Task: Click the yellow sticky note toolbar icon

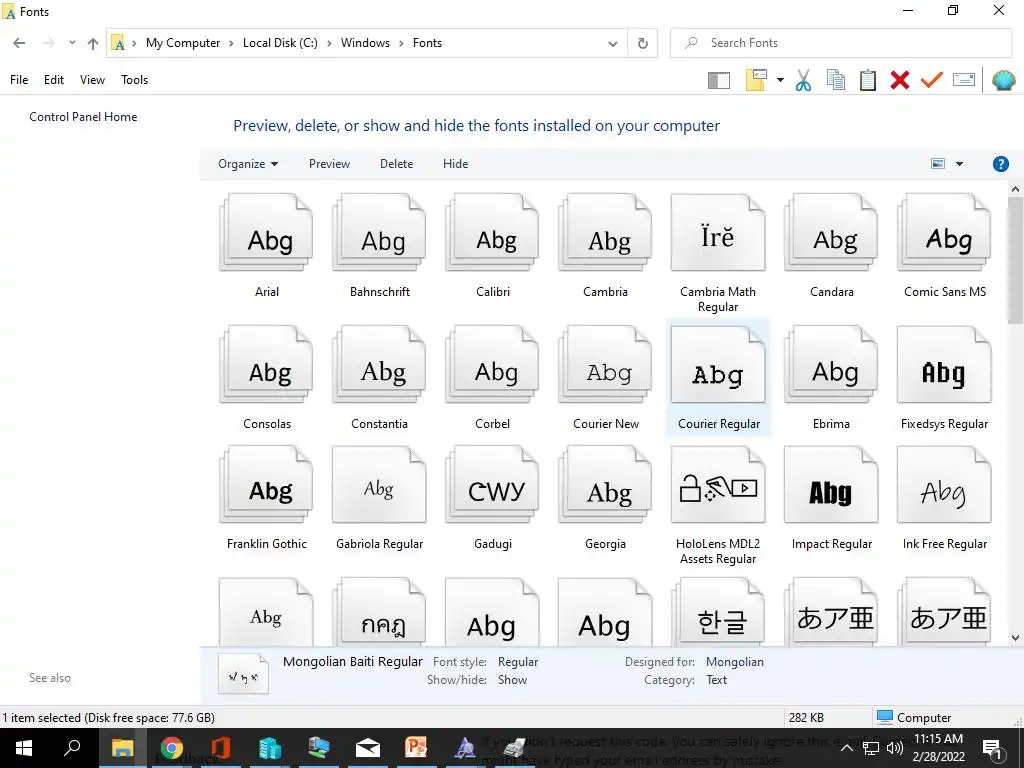Action: (756, 80)
